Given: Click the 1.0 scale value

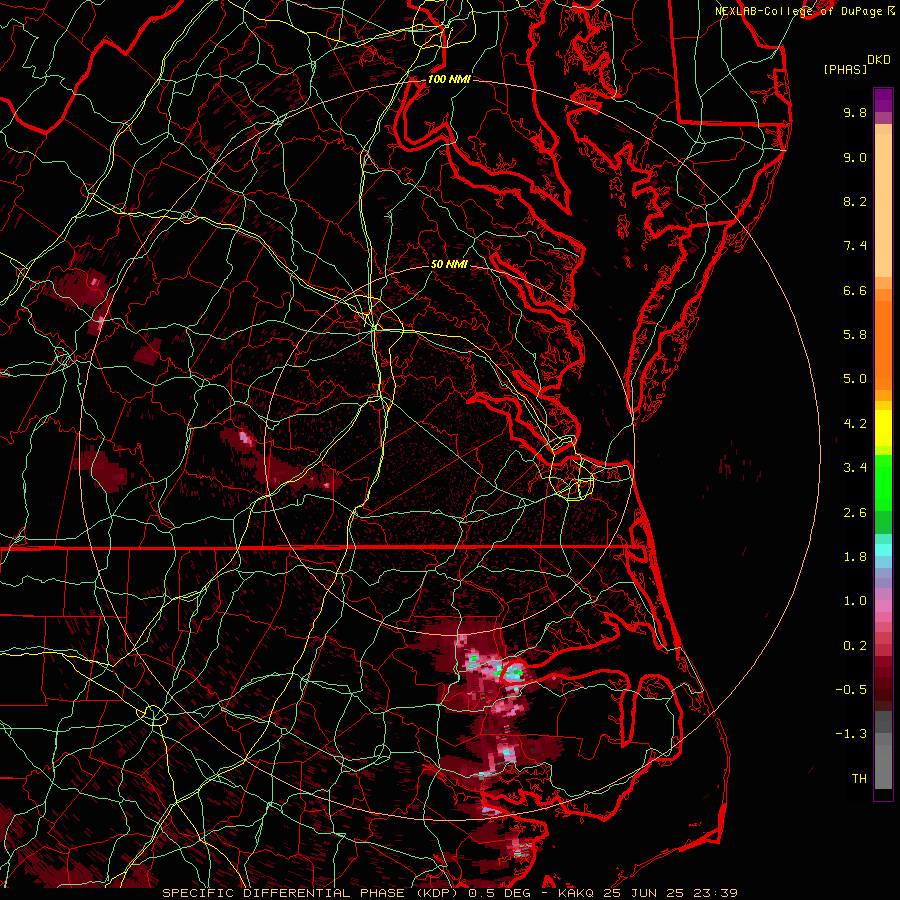Looking at the screenshot, I should coord(855,601).
